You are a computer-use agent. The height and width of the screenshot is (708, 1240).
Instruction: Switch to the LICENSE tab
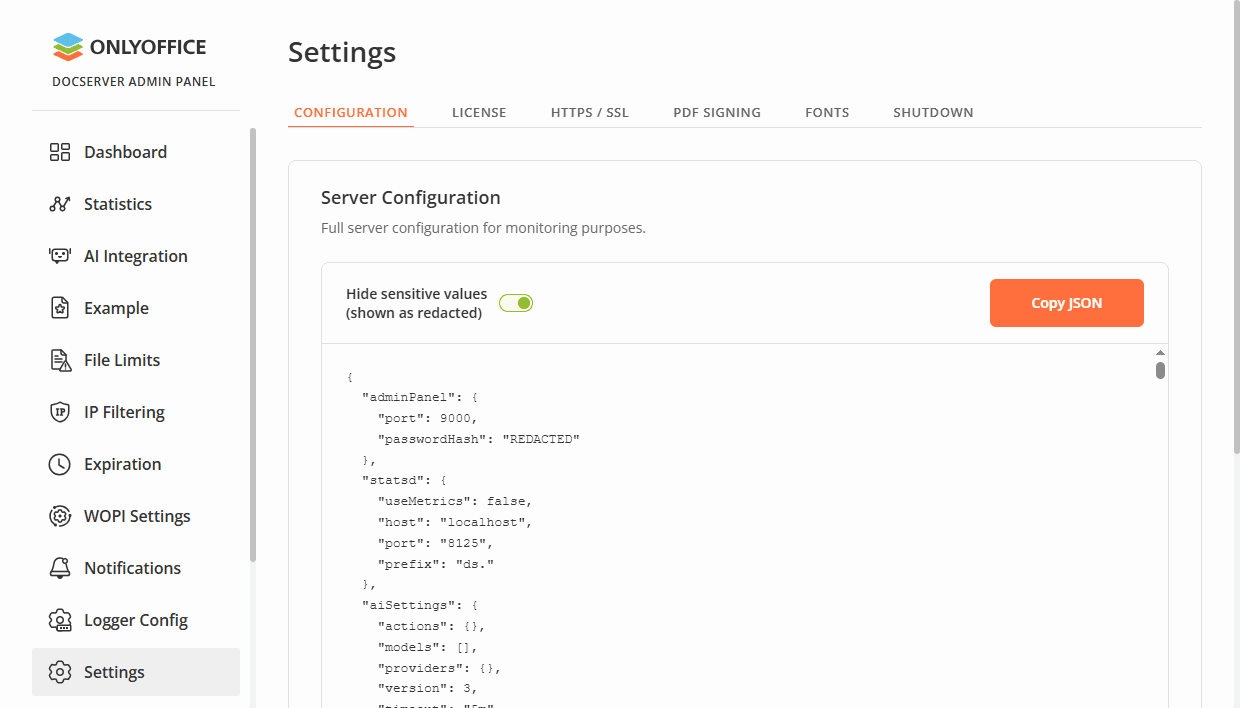(479, 112)
